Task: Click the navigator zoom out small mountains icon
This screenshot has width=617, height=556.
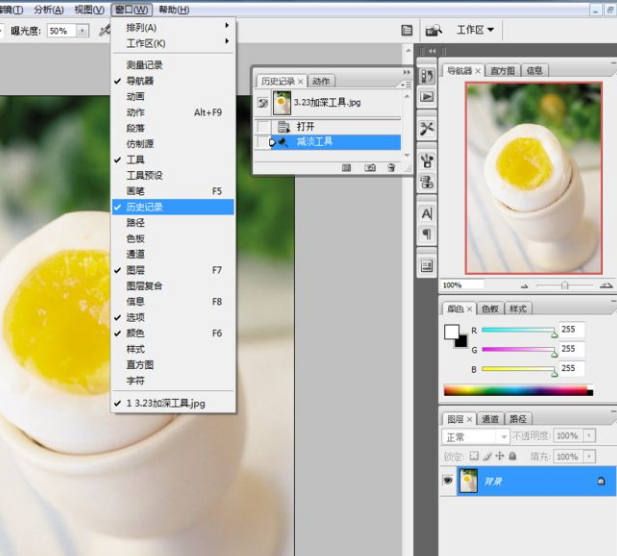Action: pyautogui.click(x=524, y=286)
